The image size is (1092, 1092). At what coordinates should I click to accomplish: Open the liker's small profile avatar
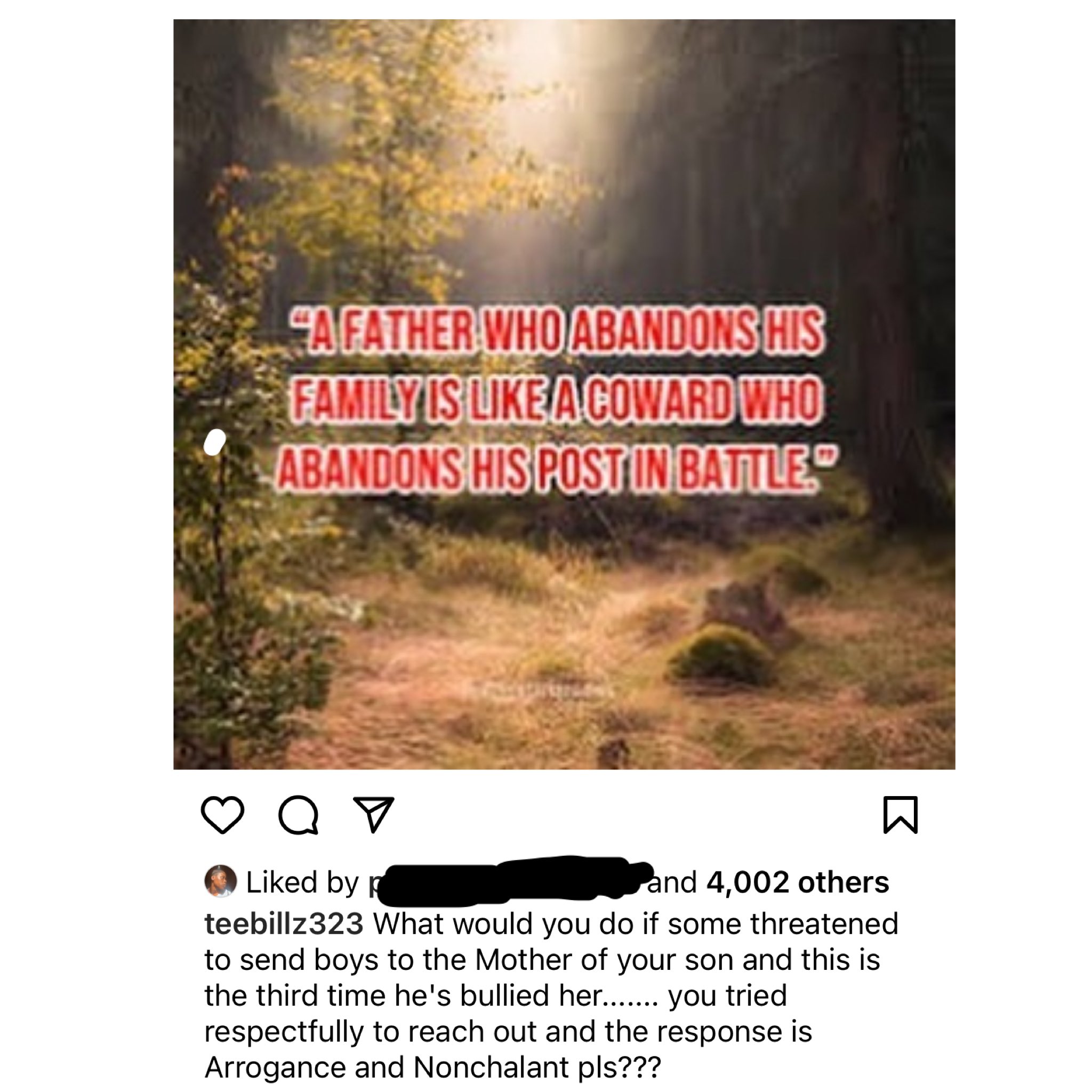(220, 881)
